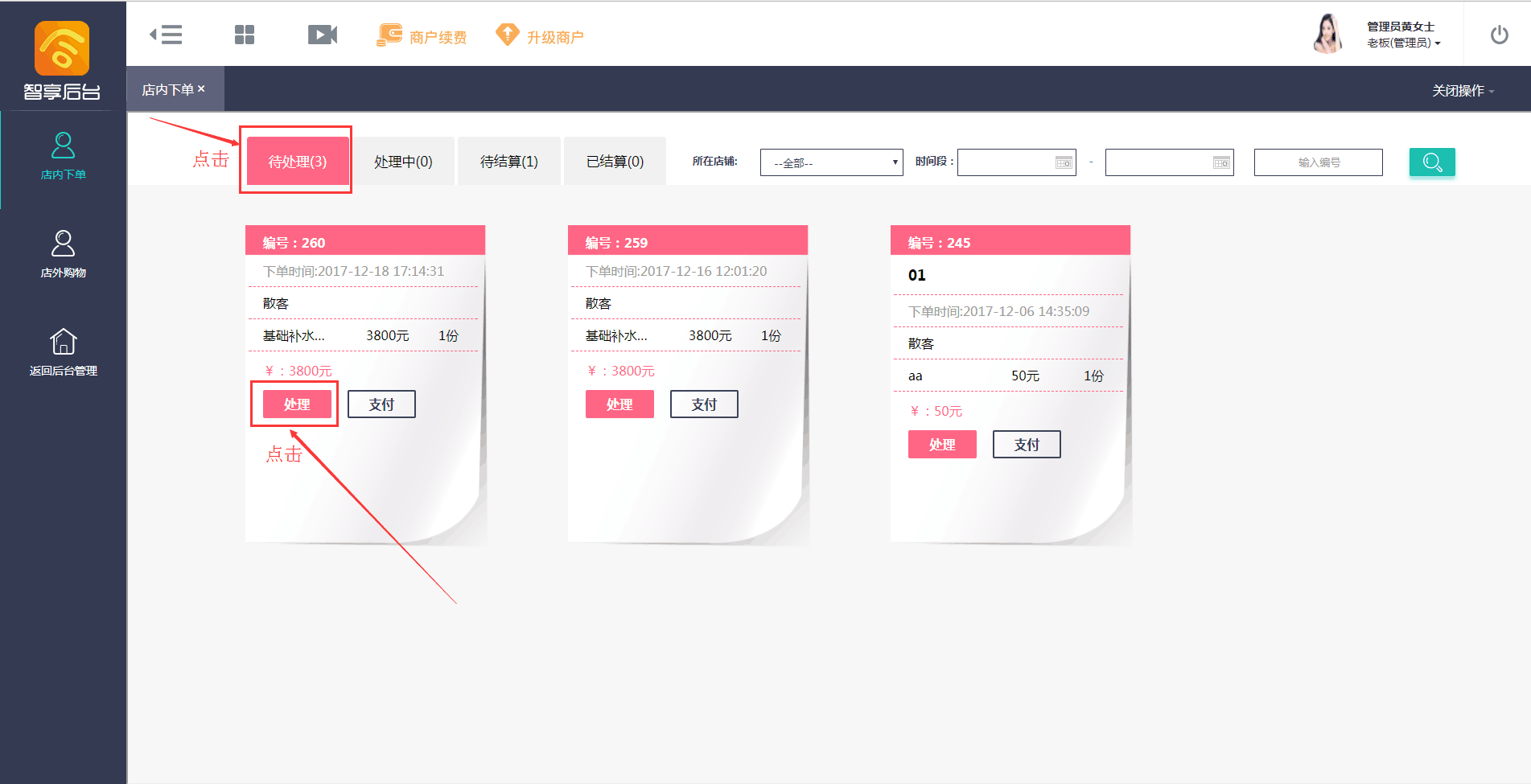Click the ￥：50元 total
This screenshot has height=784, width=1531.
tap(936, 411)
